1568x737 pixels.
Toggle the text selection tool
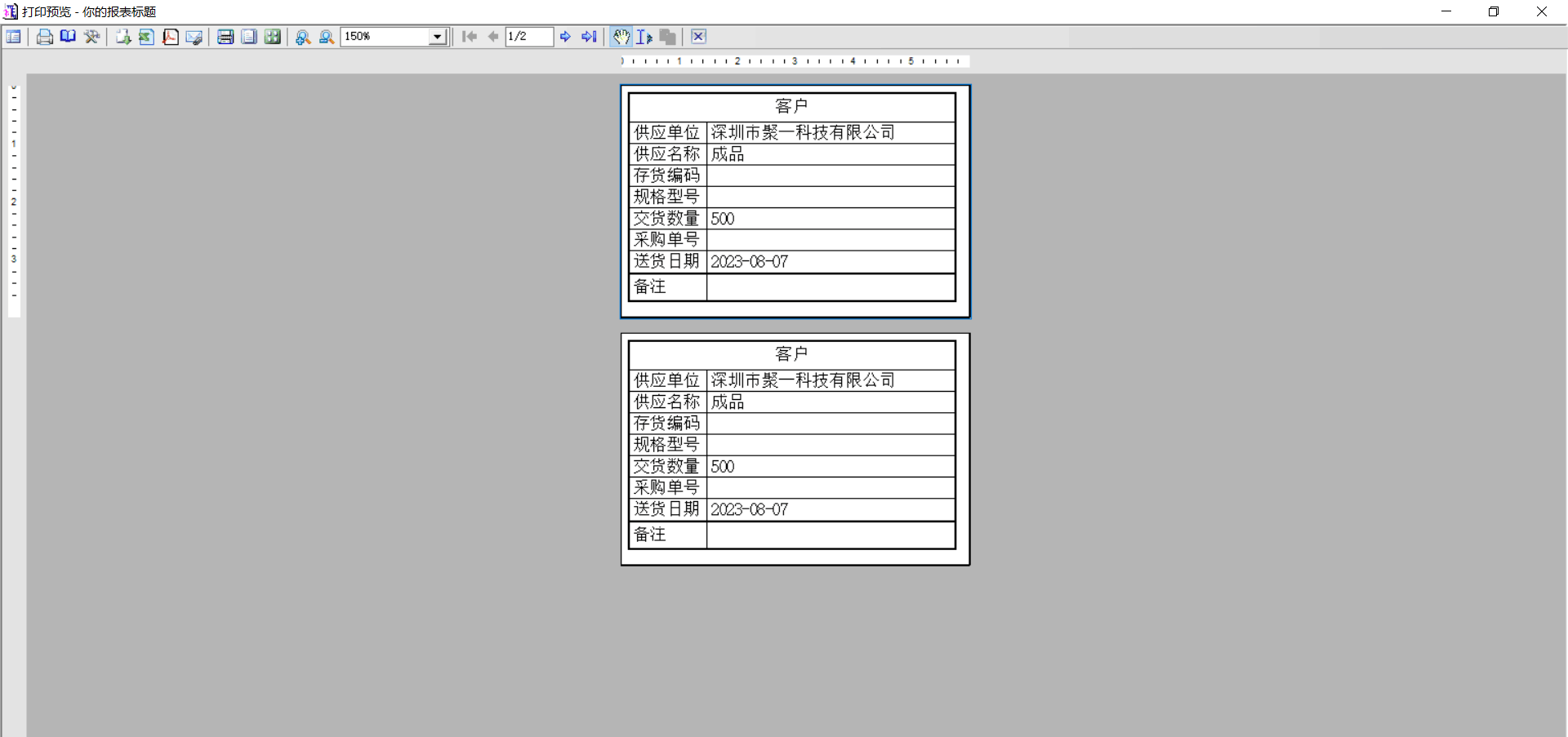644,37
